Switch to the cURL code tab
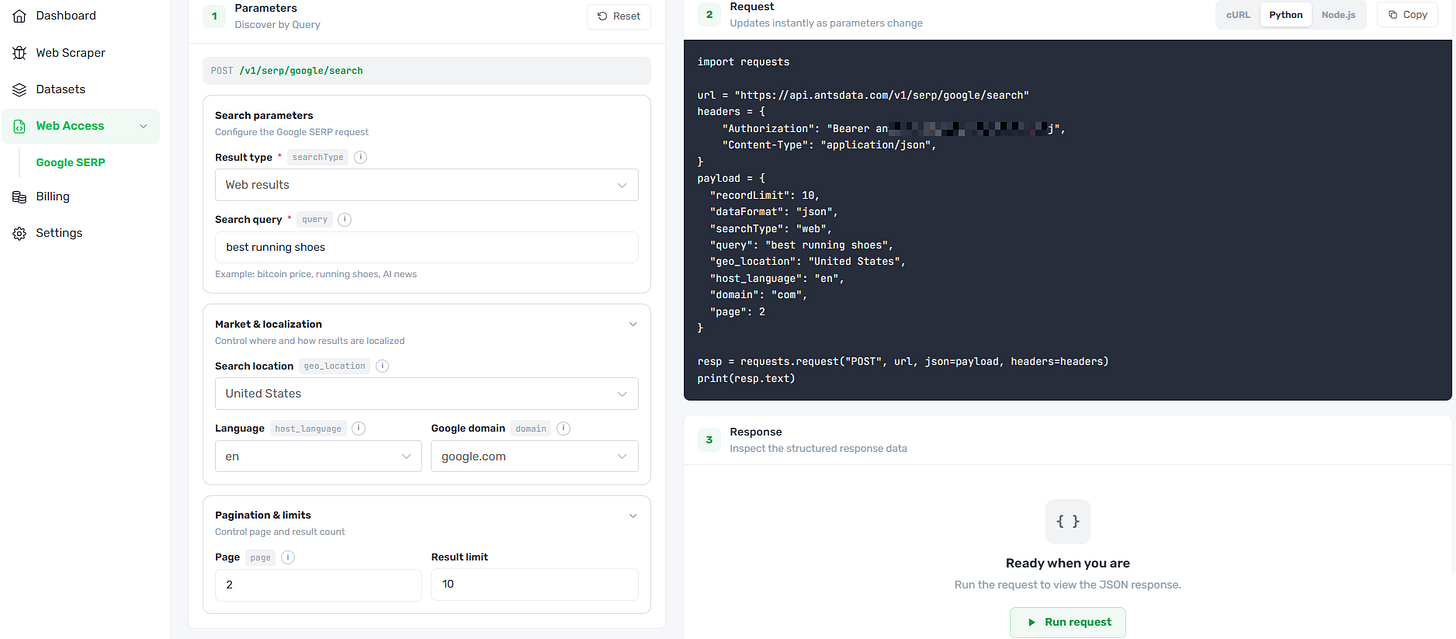Viewport: 1456px width, 639px height. point(1238,15)
